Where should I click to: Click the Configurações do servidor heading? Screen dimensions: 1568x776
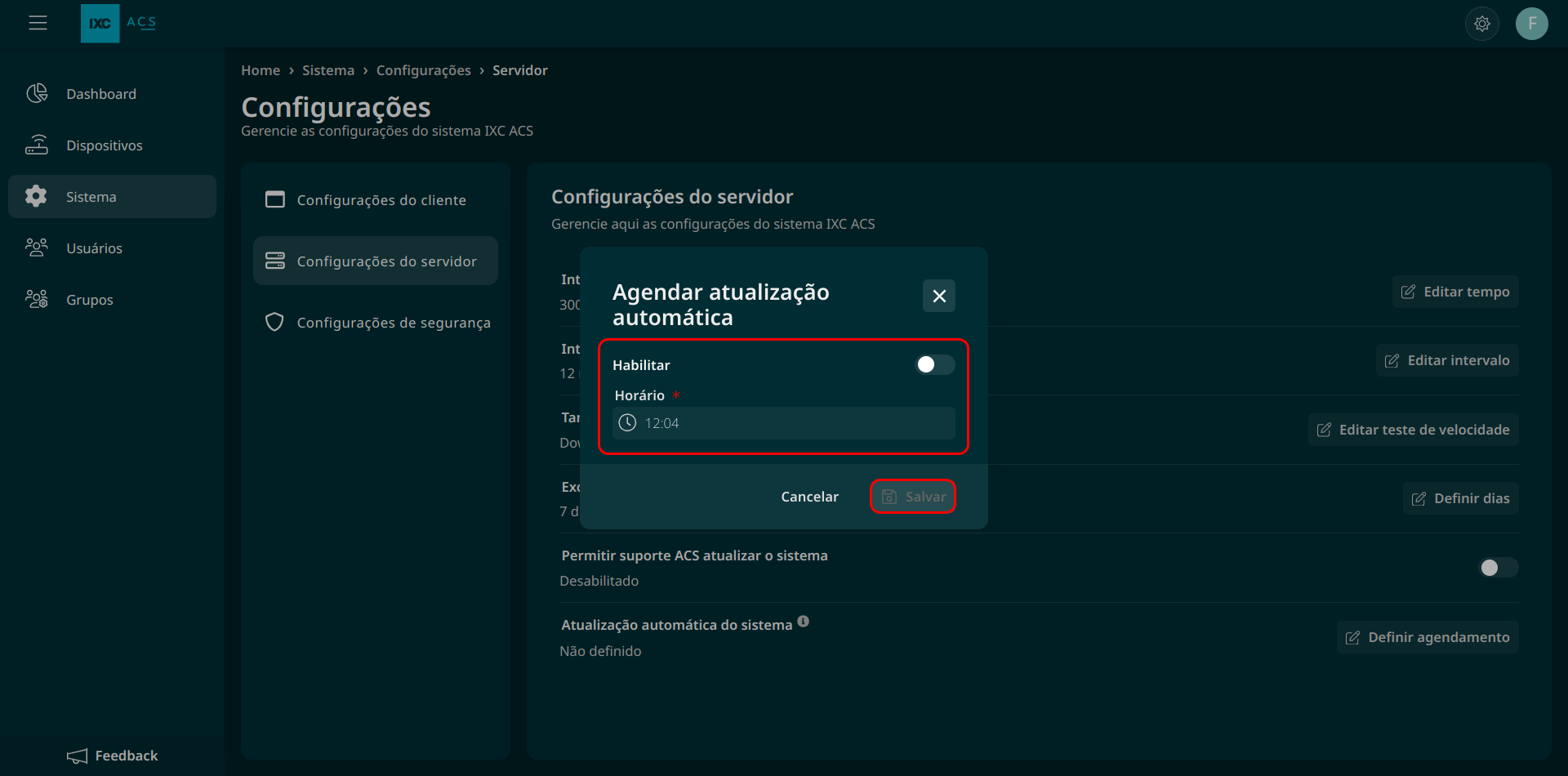click(x=672, y=197)
